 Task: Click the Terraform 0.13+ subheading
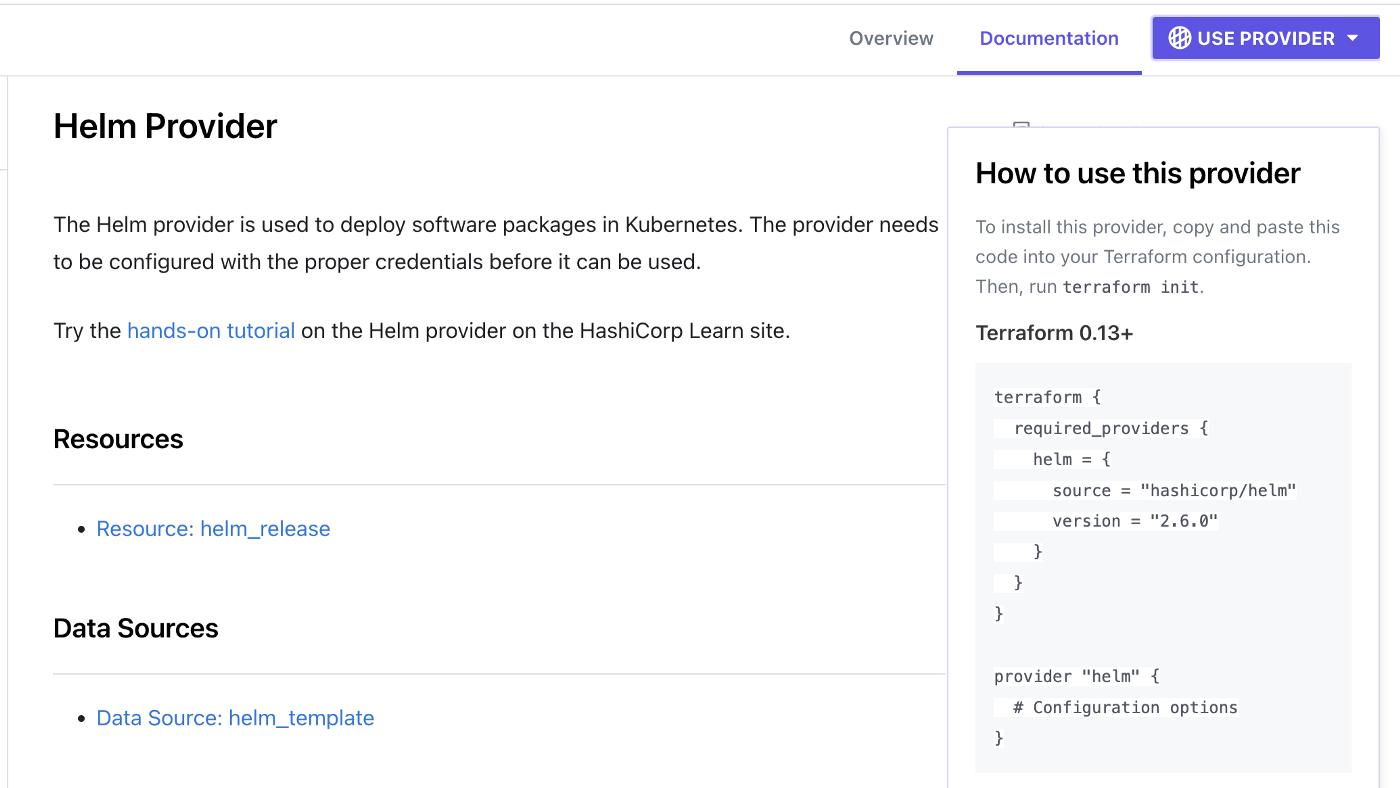(x=1054, y=332)
